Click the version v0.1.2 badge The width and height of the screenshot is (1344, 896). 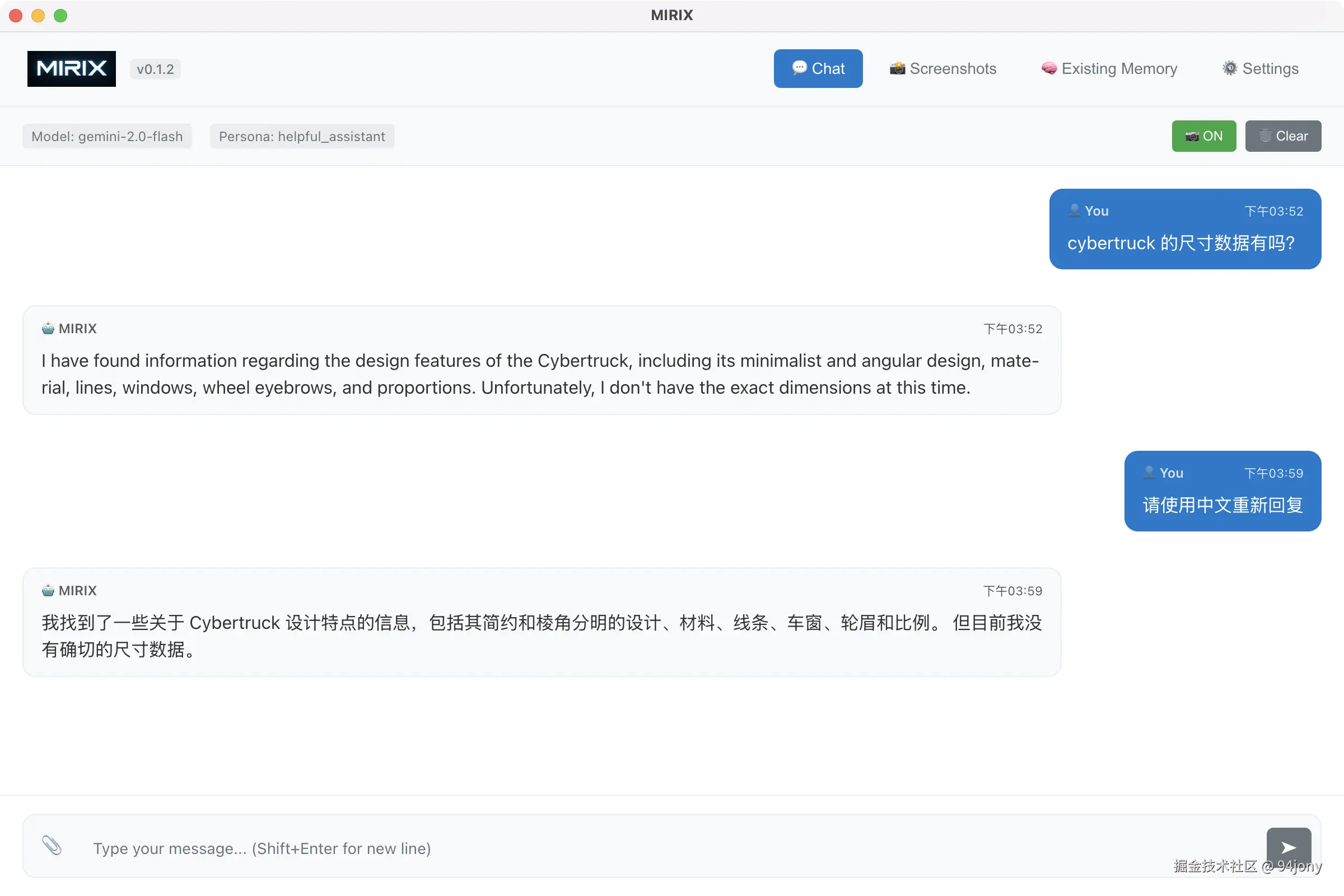click(x=155, y=69)
